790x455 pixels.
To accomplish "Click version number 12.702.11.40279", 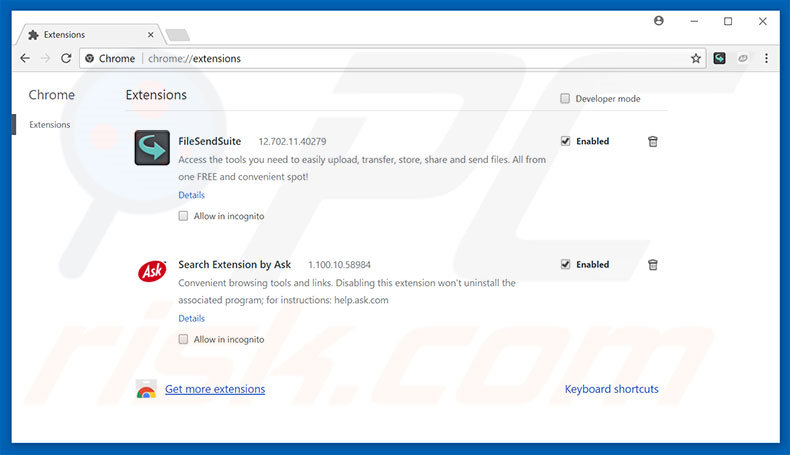I will [292, 142].
